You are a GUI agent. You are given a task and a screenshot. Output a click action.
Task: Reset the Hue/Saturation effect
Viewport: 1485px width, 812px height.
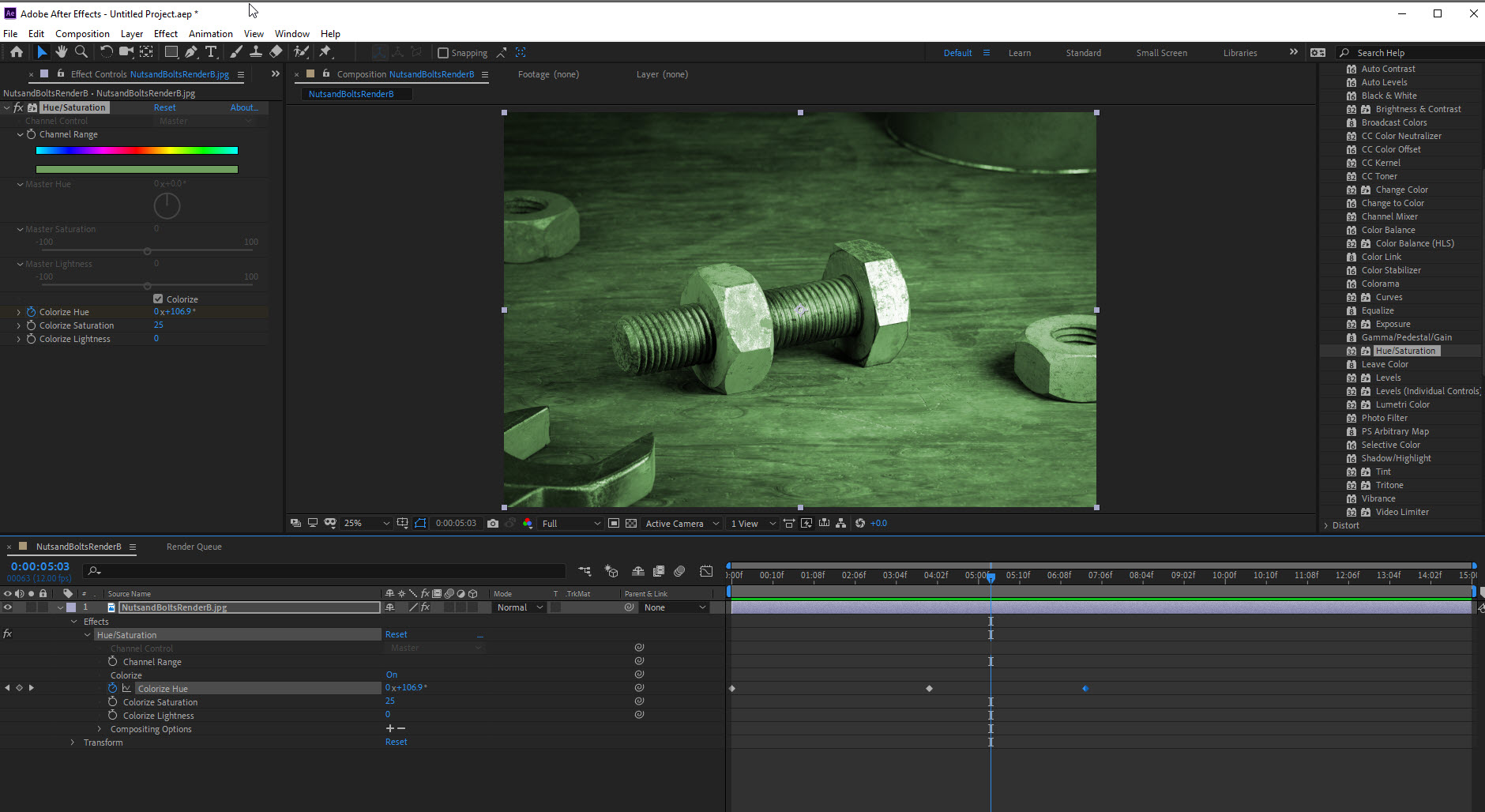click(x=164, y=107)
